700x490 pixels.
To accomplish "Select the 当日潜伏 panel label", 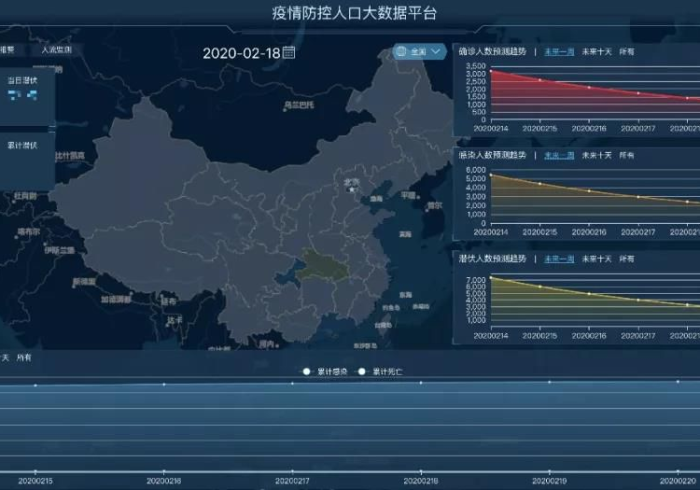I will (x=22, y=80).
